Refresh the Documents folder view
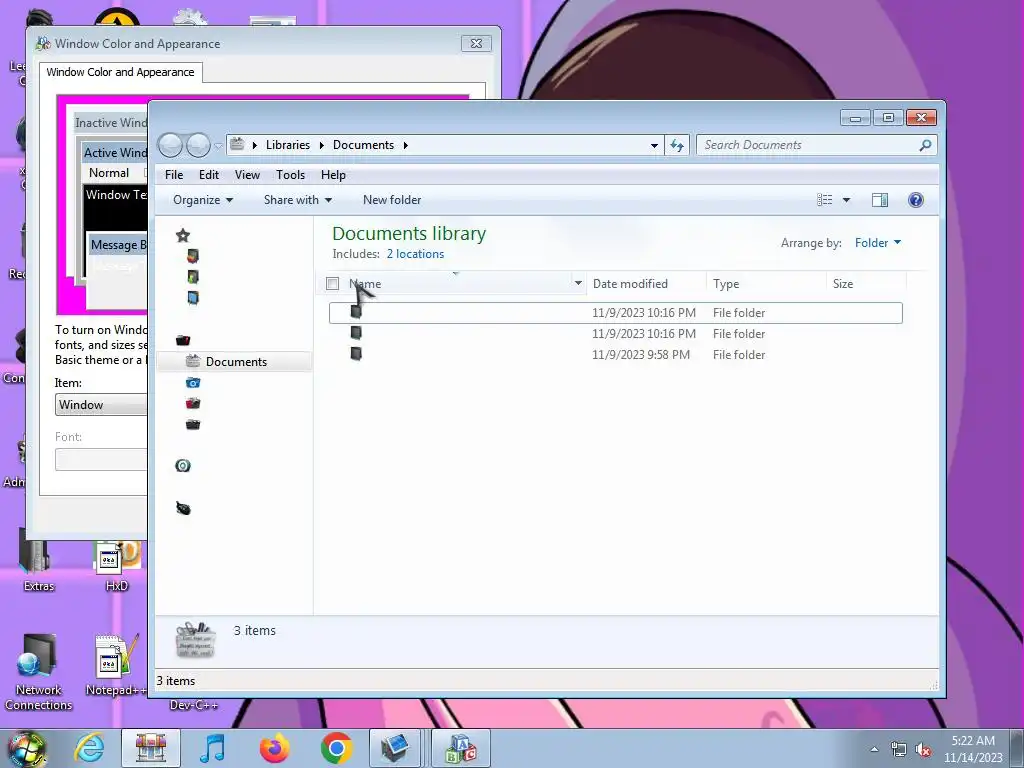The height and width of the screenshot is (768, 1024). click(x=677, y=145)
